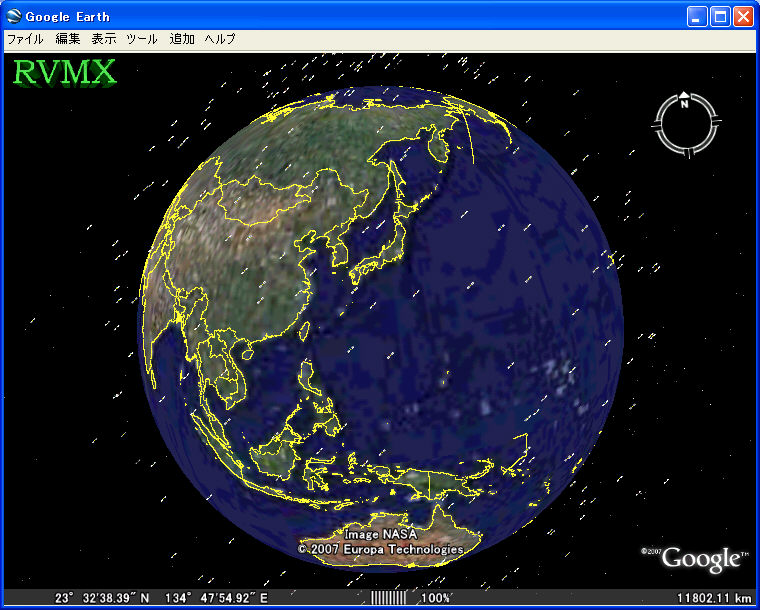This screenshot has width=760, height=610.
Task: Click the green RVMX logo overlay
Action: (x=64, y=72)
